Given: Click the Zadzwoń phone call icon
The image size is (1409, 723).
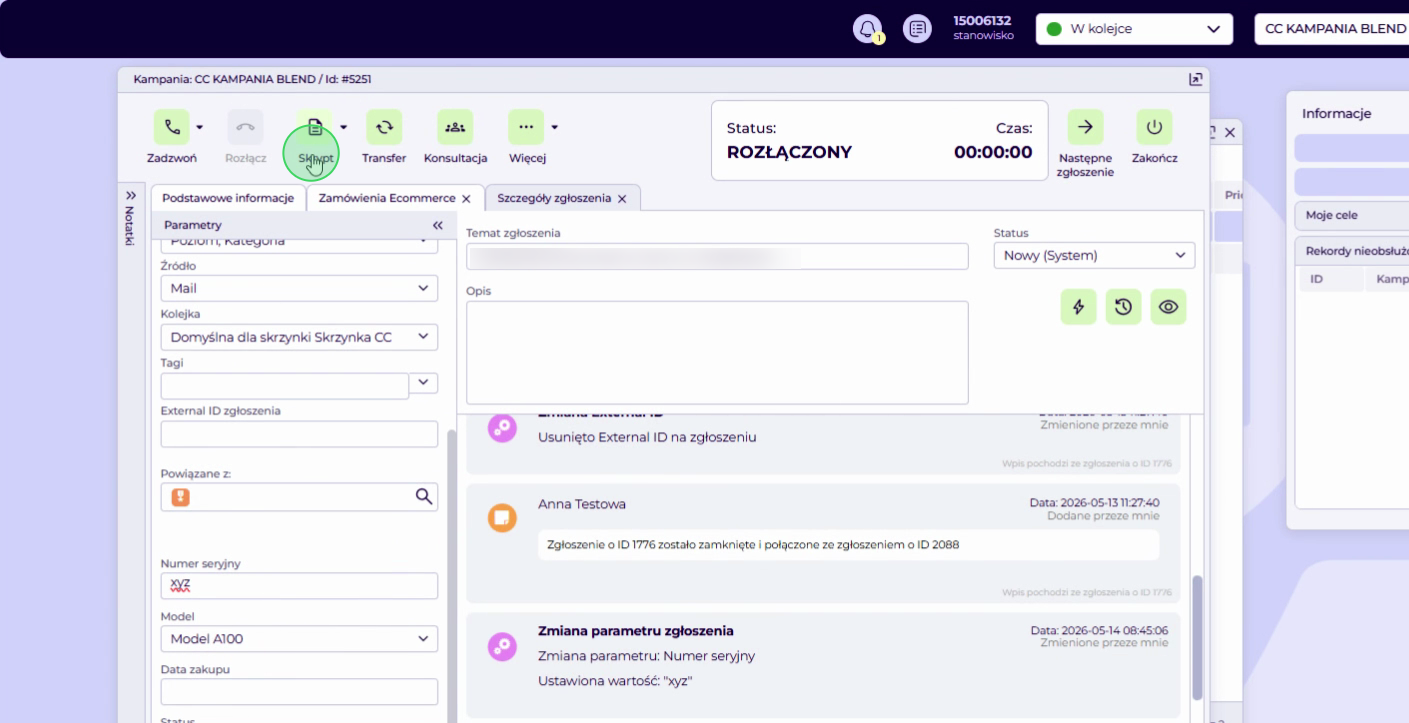Looking at the screenshot, I should [172, 127].
